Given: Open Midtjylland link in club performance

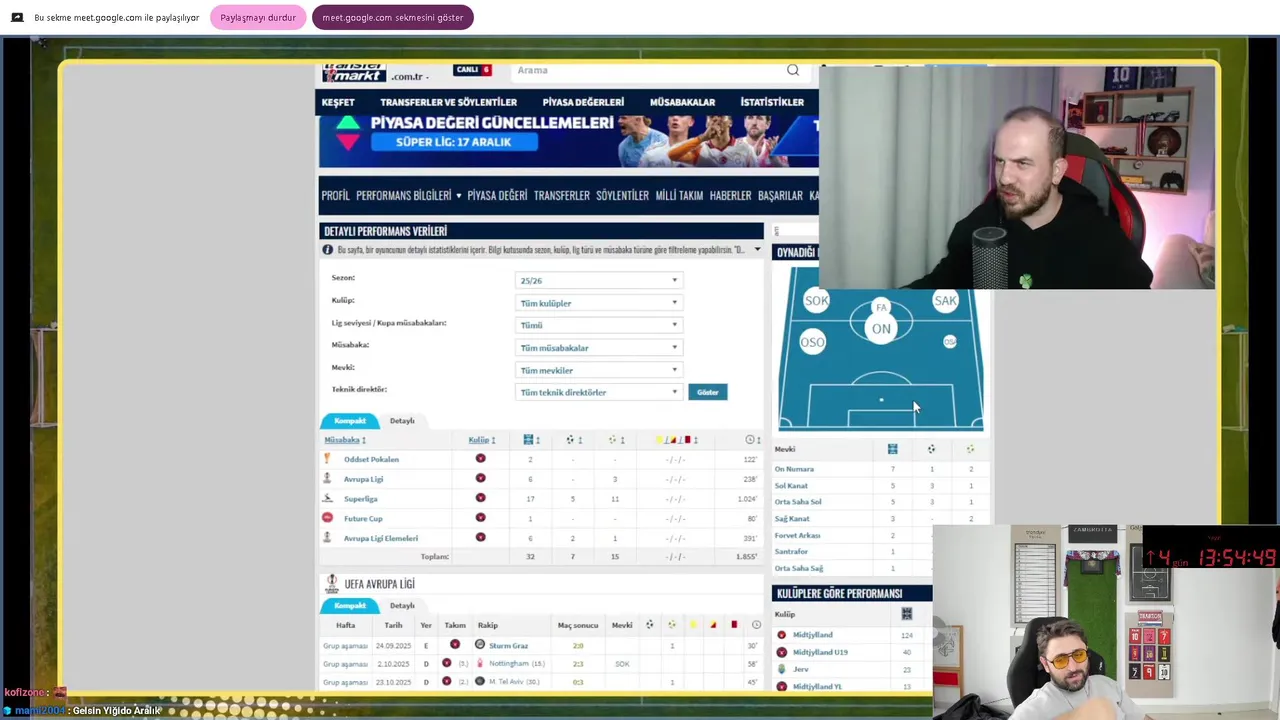Looking at the screenshot, I should click(x=812, y=635).
